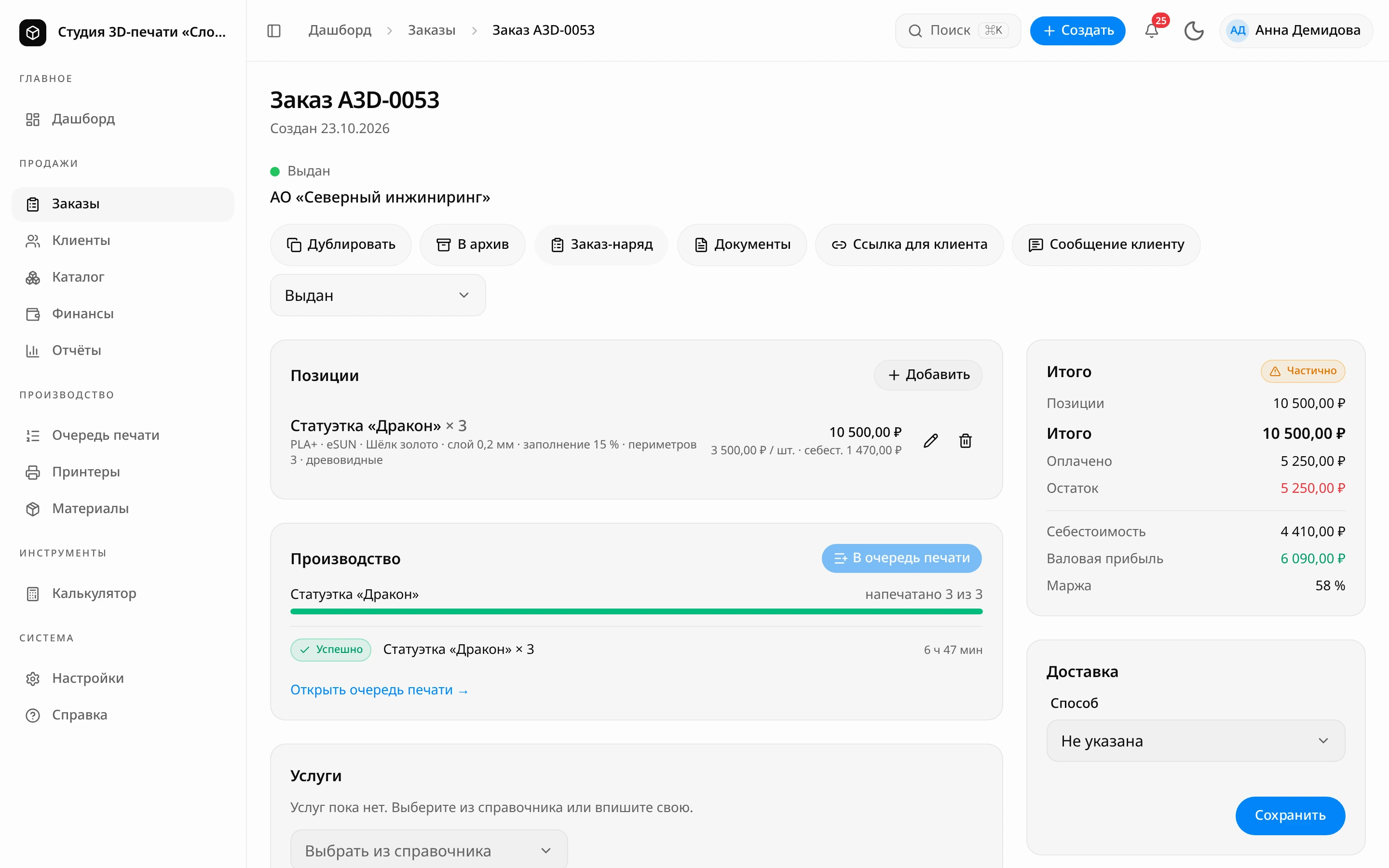Expand the Выдан status dropdown
The width and height of the screenshot is (1389, 868).
click(378, 295)
